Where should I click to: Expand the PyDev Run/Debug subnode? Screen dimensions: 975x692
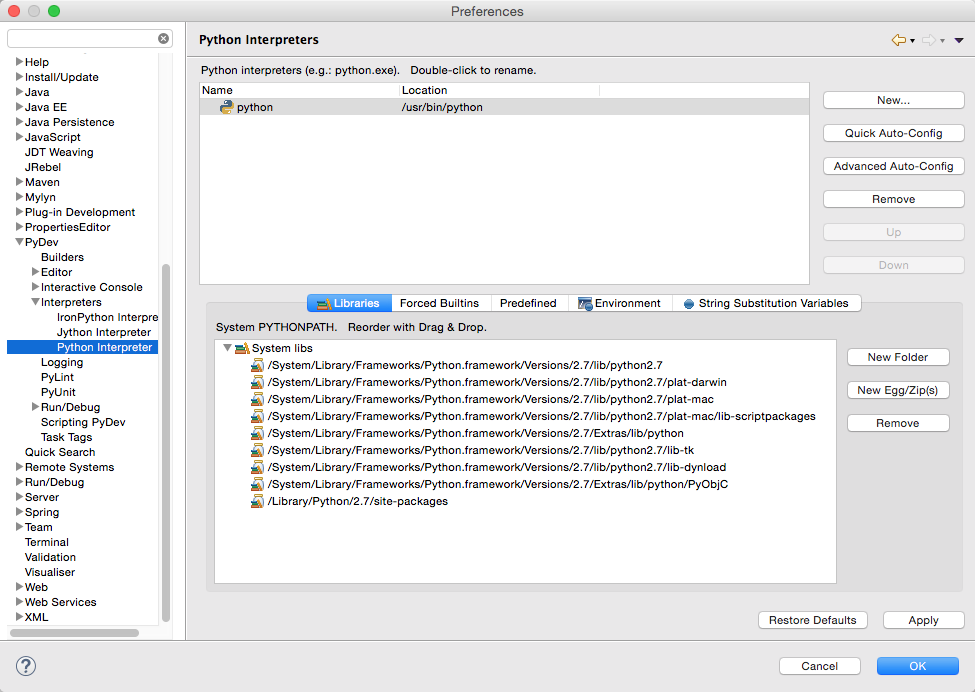[35, 407]
